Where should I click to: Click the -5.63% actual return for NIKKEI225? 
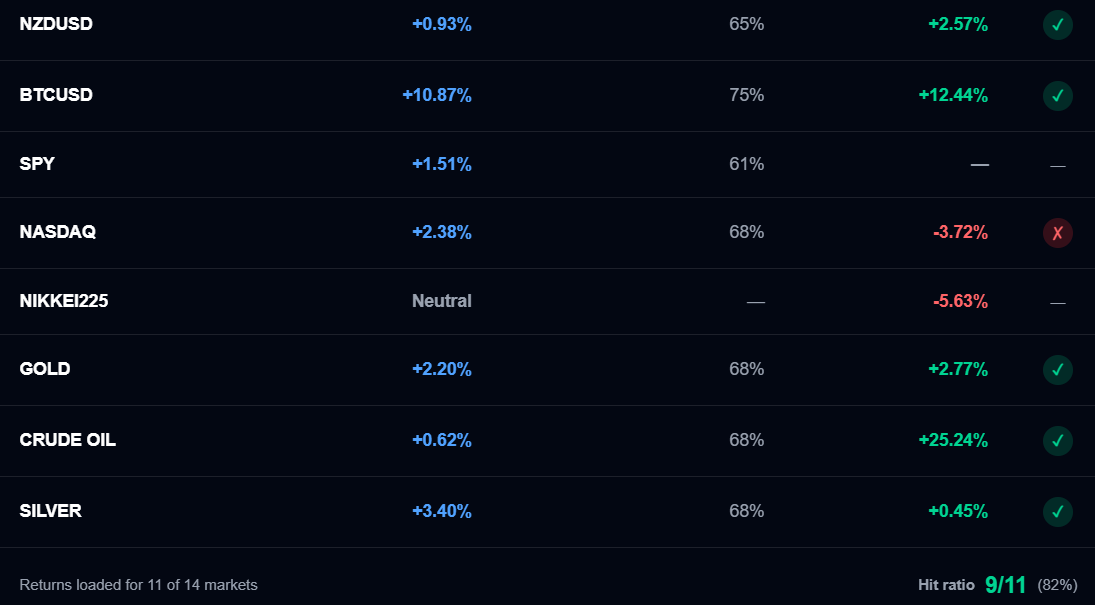pyautogui.click(x=960, y=301)
